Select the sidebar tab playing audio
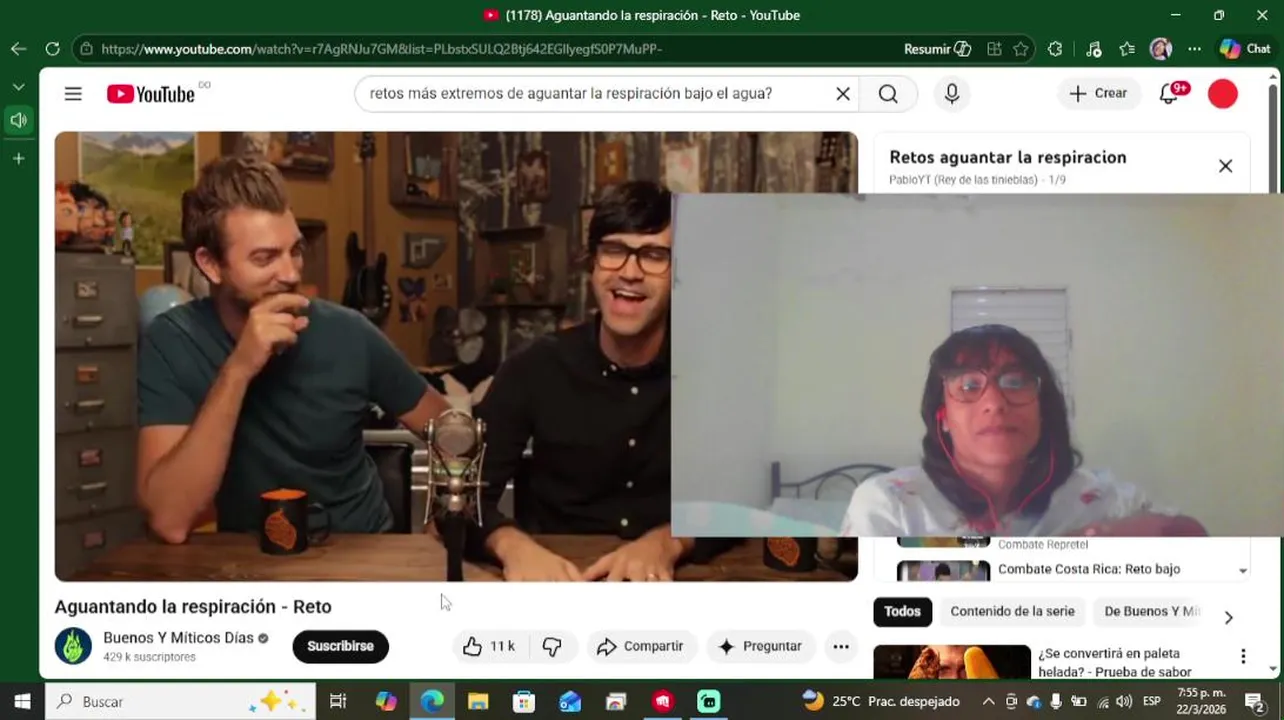The image size is (1284, 720). (18, 121)
